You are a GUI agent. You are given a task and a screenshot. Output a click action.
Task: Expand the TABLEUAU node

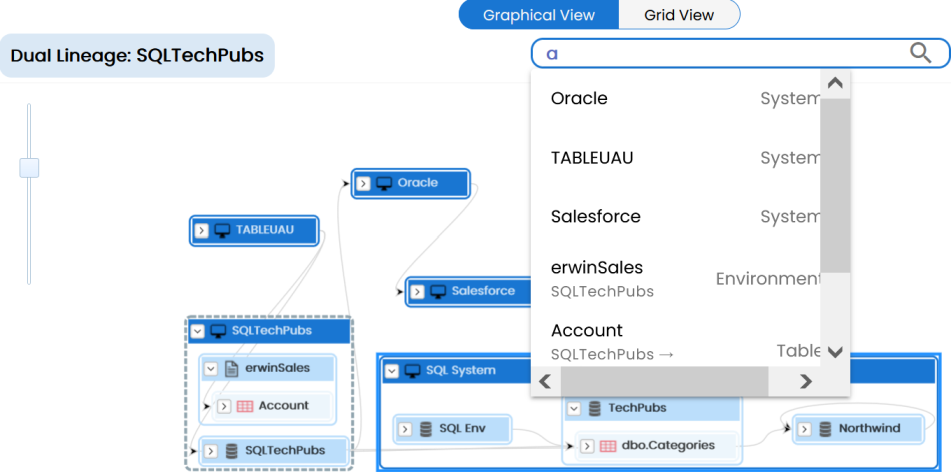point(201,231)
